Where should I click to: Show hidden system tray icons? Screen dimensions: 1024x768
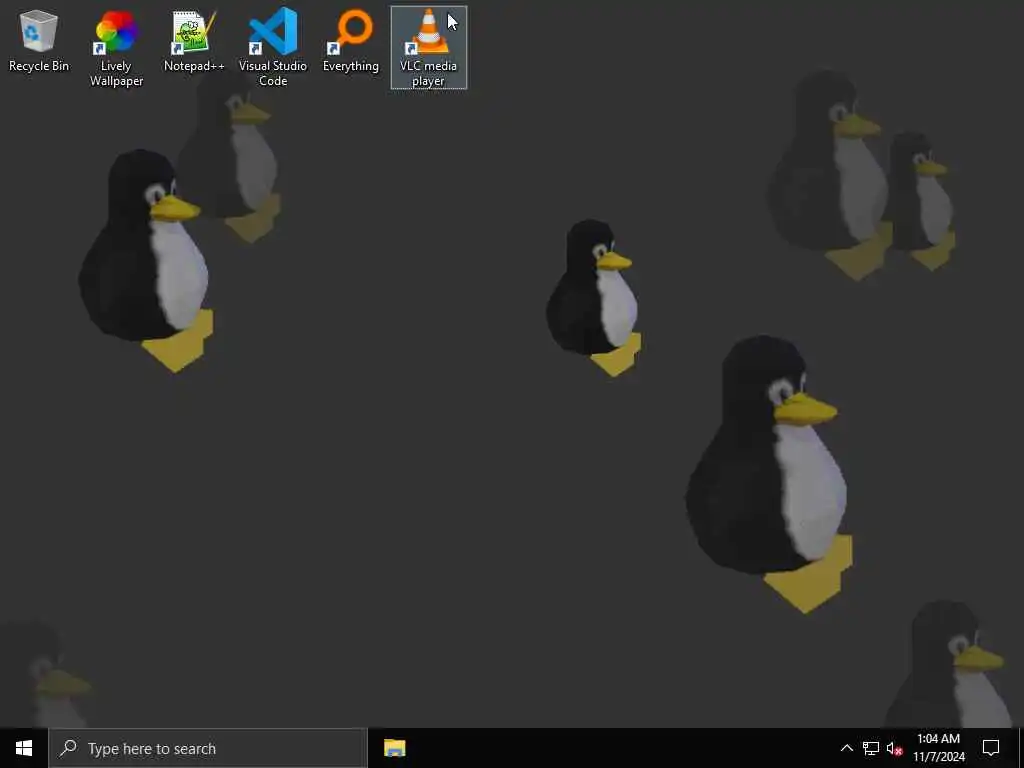pos(846,748)
